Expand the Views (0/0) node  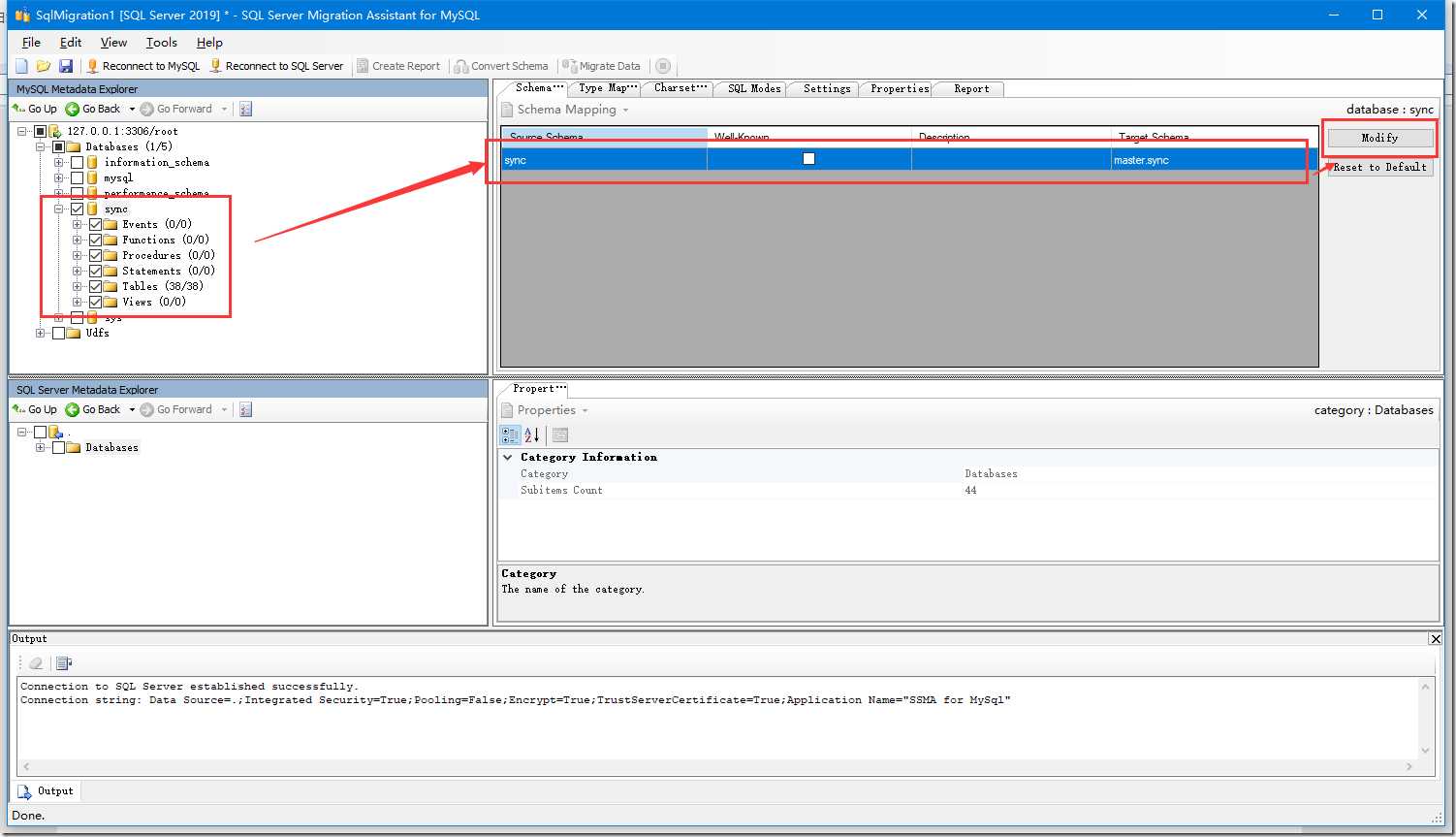click(x=78, y=302)
